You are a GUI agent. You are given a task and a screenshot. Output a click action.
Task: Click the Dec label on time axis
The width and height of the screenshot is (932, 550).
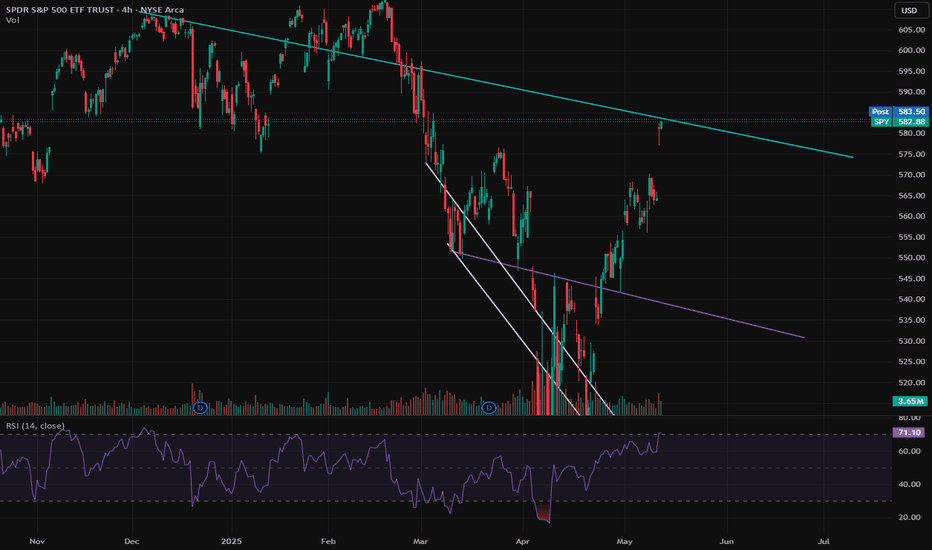pyautogui.click(x=131, y=541)
